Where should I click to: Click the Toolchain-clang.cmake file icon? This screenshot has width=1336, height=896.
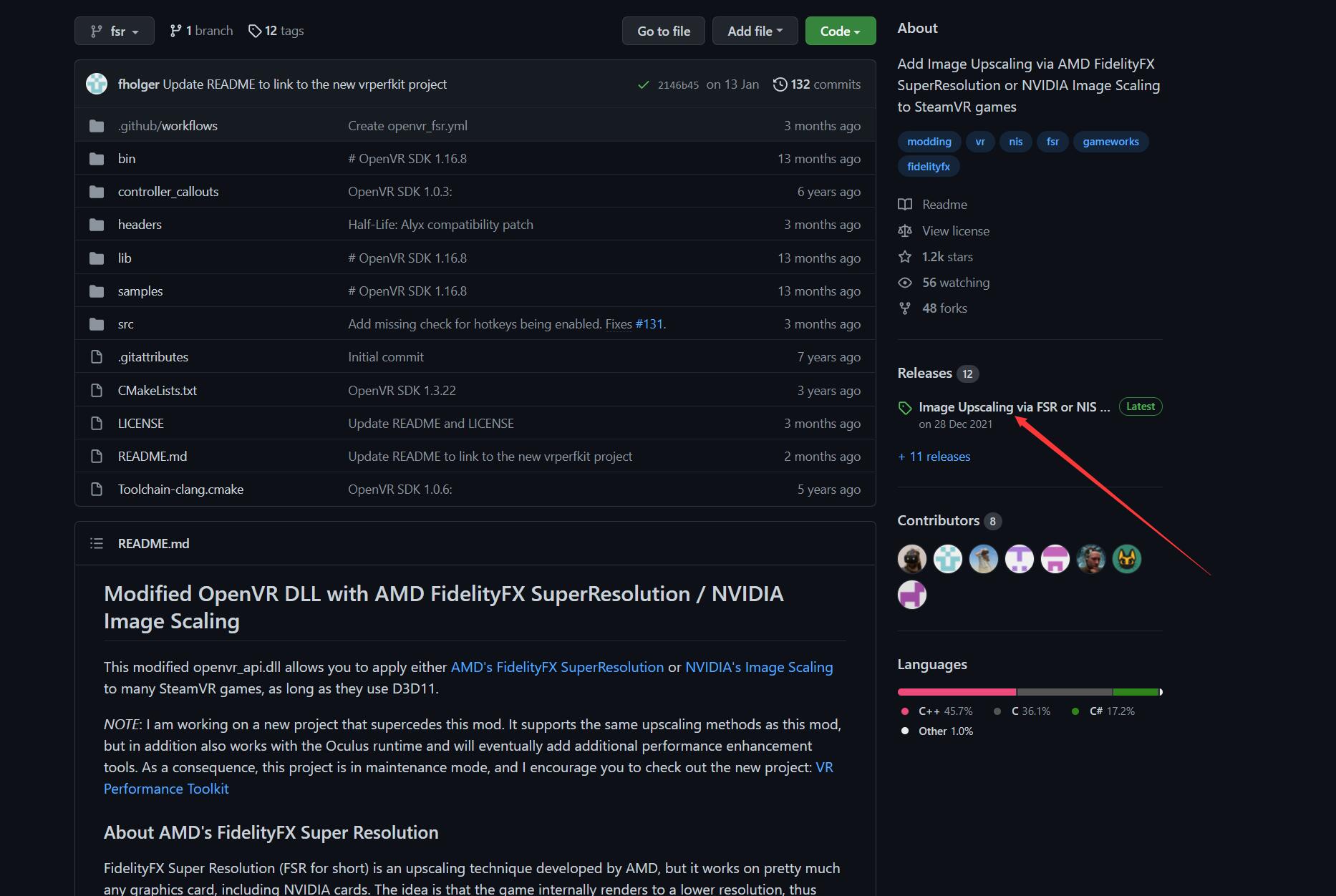pos(97,490)
